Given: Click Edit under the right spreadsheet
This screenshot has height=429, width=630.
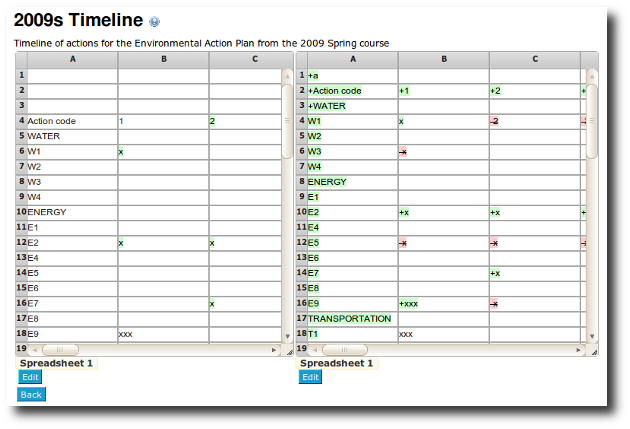Looking at the screenshot, I should click(x=310, y=377).
